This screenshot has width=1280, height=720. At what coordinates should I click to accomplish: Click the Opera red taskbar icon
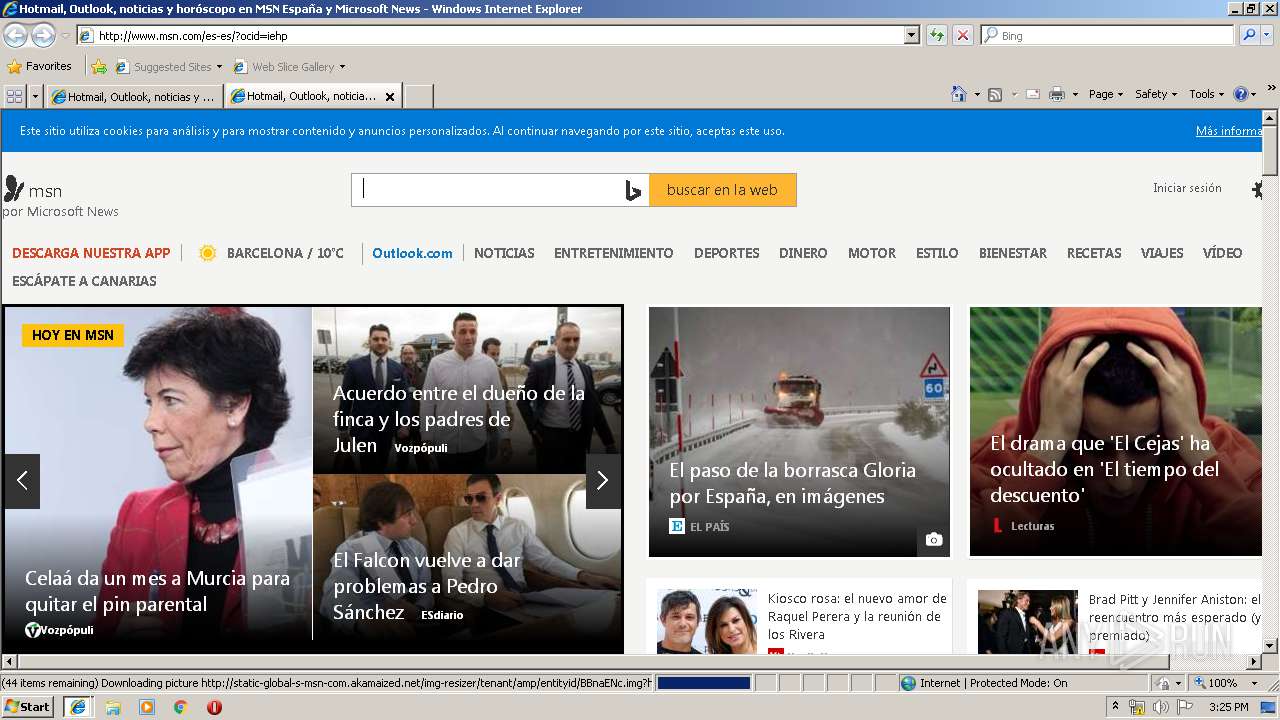click(214, 707)
